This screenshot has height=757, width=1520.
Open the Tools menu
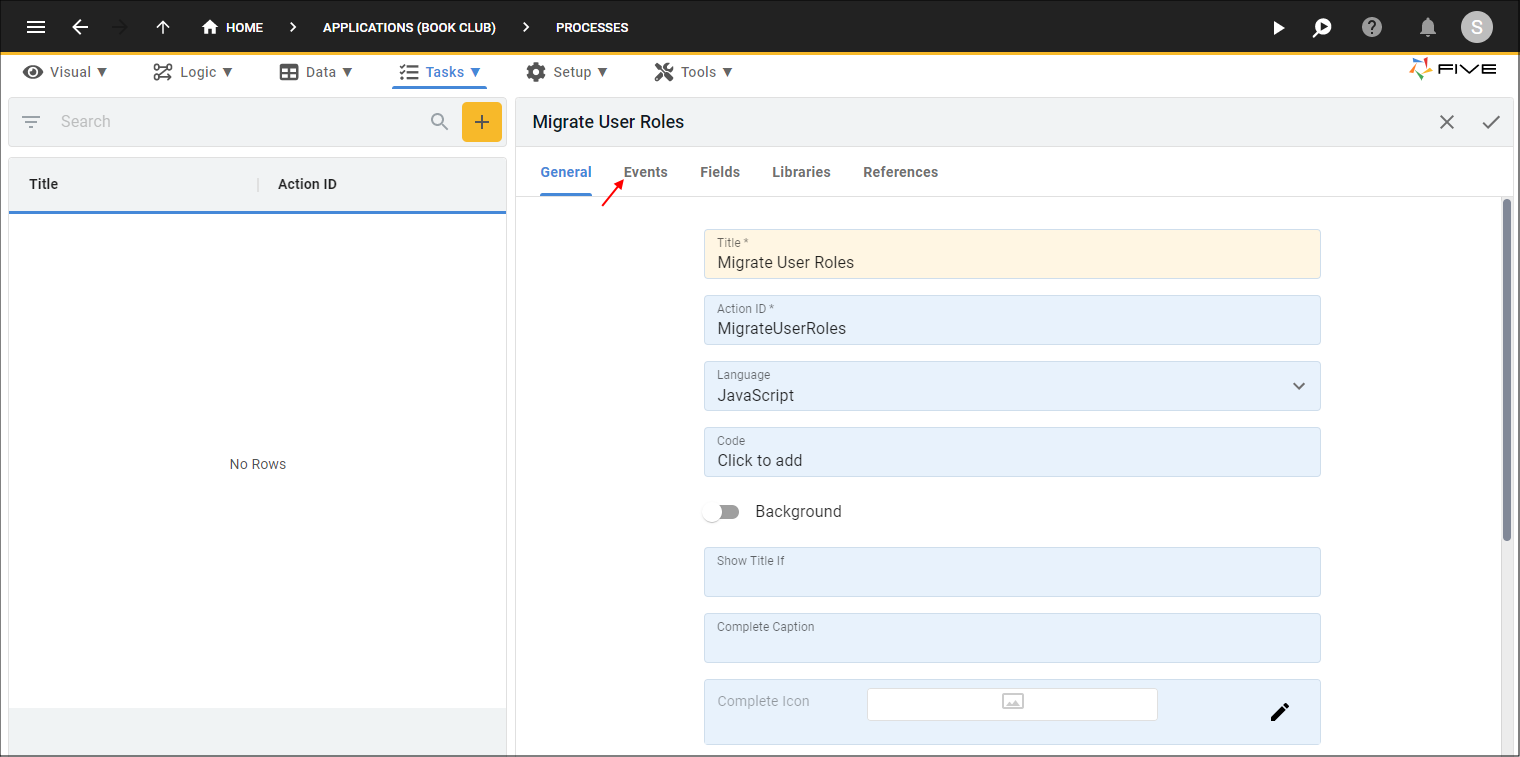click(694, 72)
